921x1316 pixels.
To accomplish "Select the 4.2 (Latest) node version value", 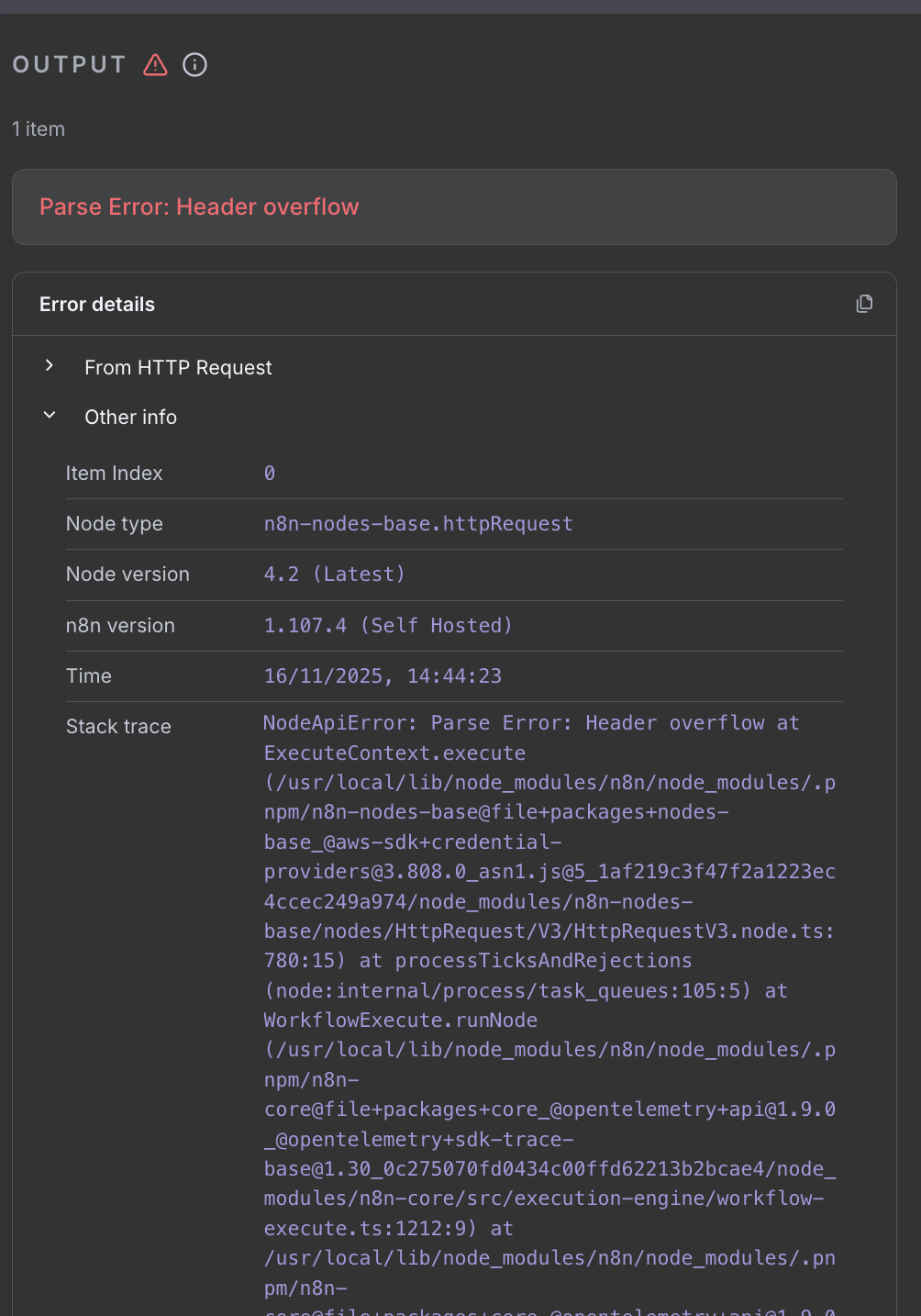I will pos(334,574).
